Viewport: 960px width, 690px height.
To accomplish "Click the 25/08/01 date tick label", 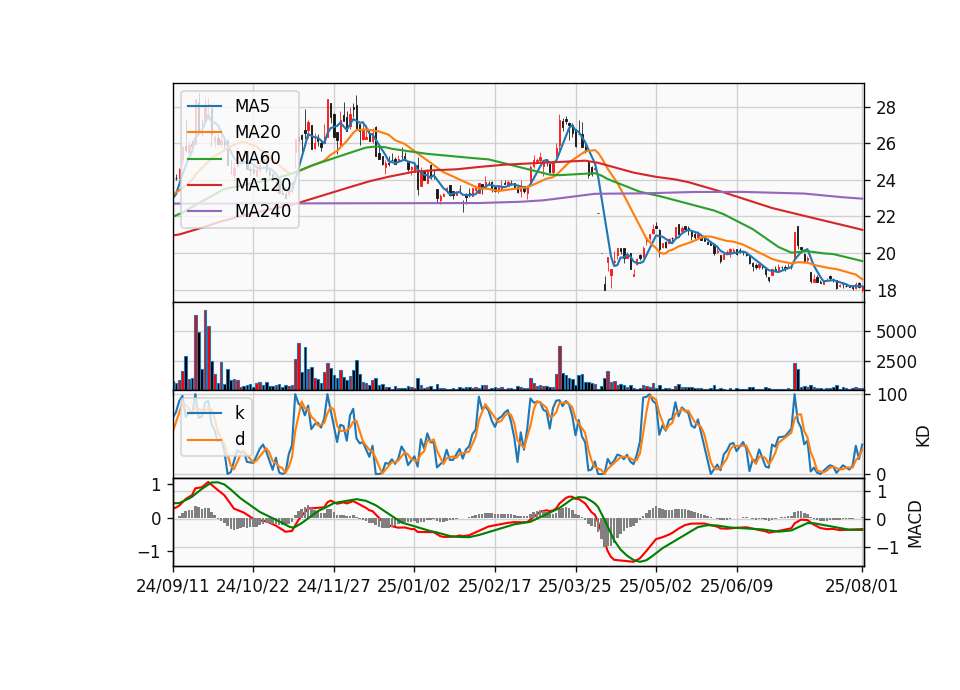I will 861,586.
